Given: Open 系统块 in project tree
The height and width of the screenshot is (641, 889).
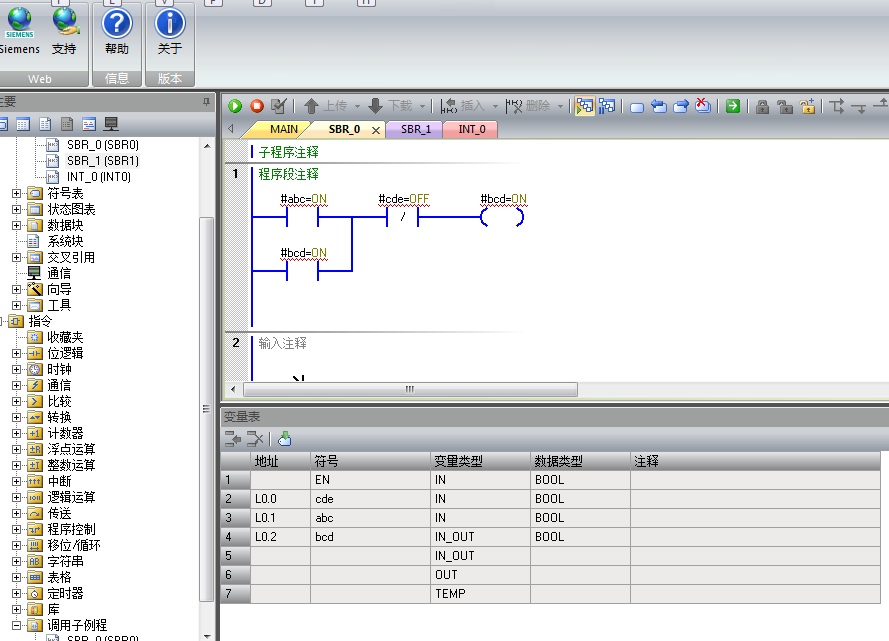Looking at the screenshot, I should click(x=65, y=241).
